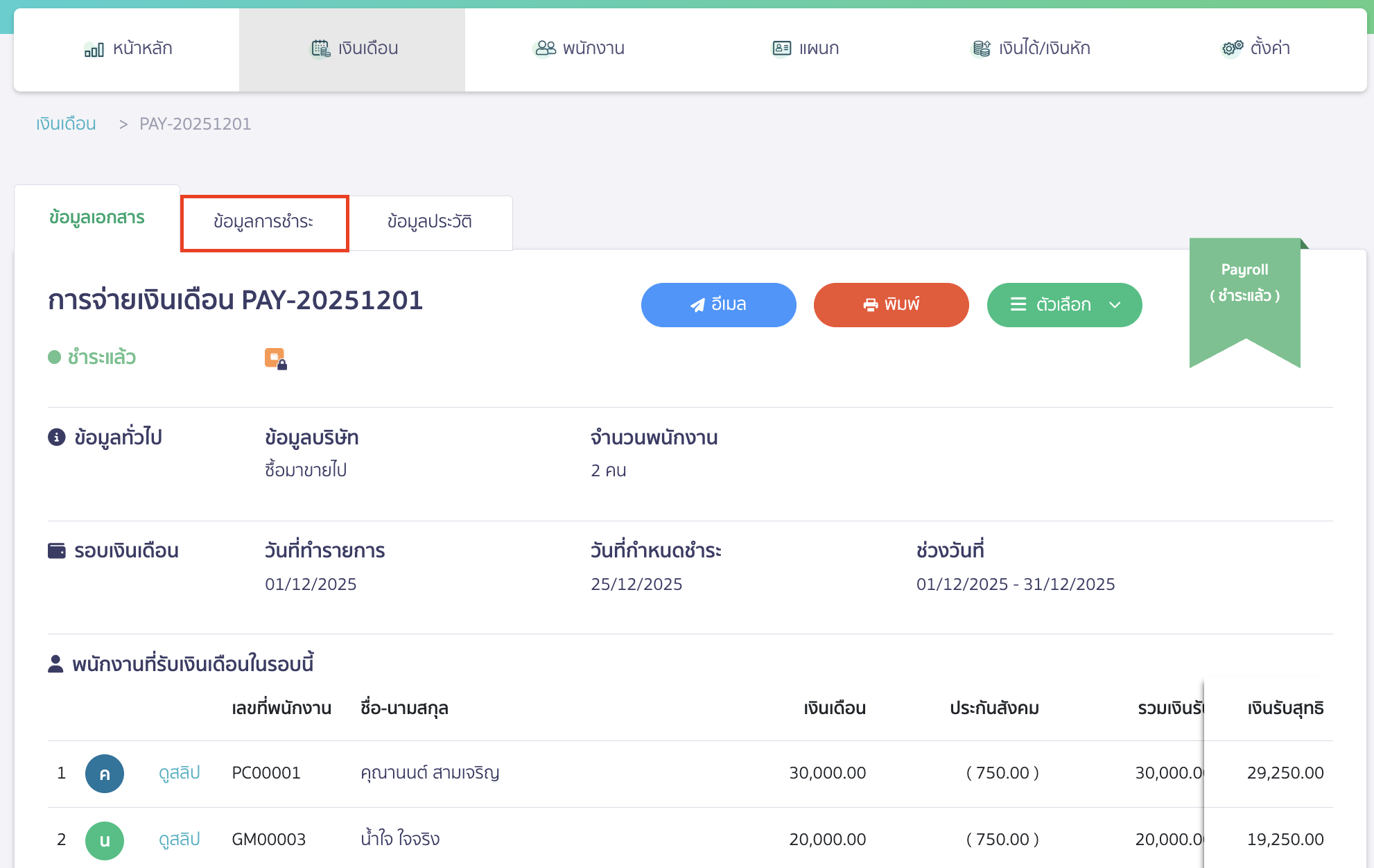Click the wallet icon beside รอบเงินเดือน
Image resolution: width=1374 pixels, height=868 pixels.
click(x=56, y=550)
